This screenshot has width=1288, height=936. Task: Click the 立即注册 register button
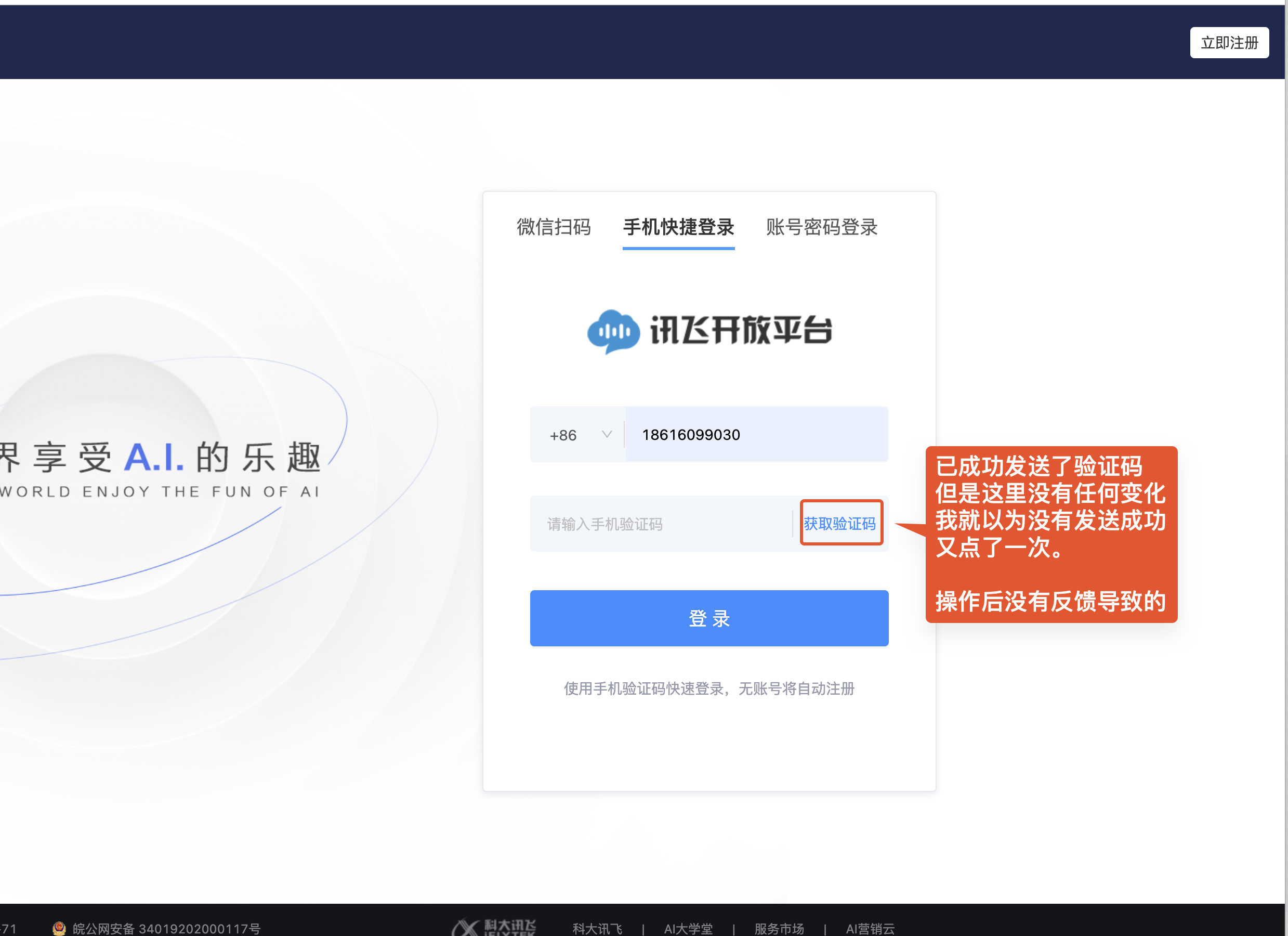coord(1229,43)
